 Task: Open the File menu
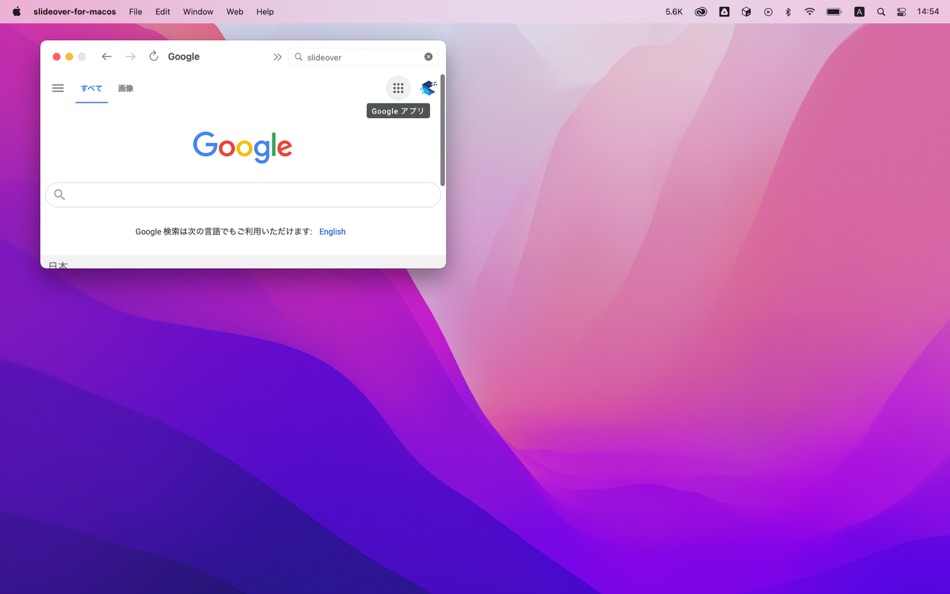[136, 12]
